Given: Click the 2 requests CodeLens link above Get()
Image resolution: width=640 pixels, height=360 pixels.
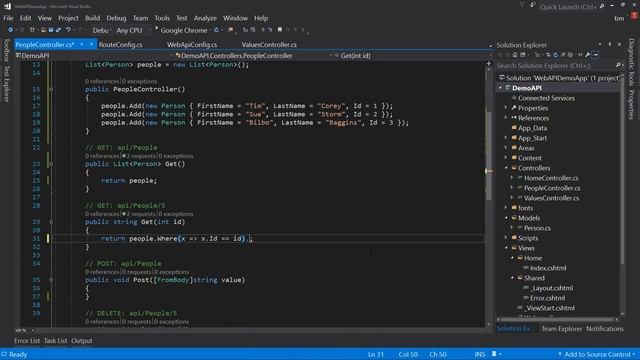Looking at the screenshot, I should point(139,156).
